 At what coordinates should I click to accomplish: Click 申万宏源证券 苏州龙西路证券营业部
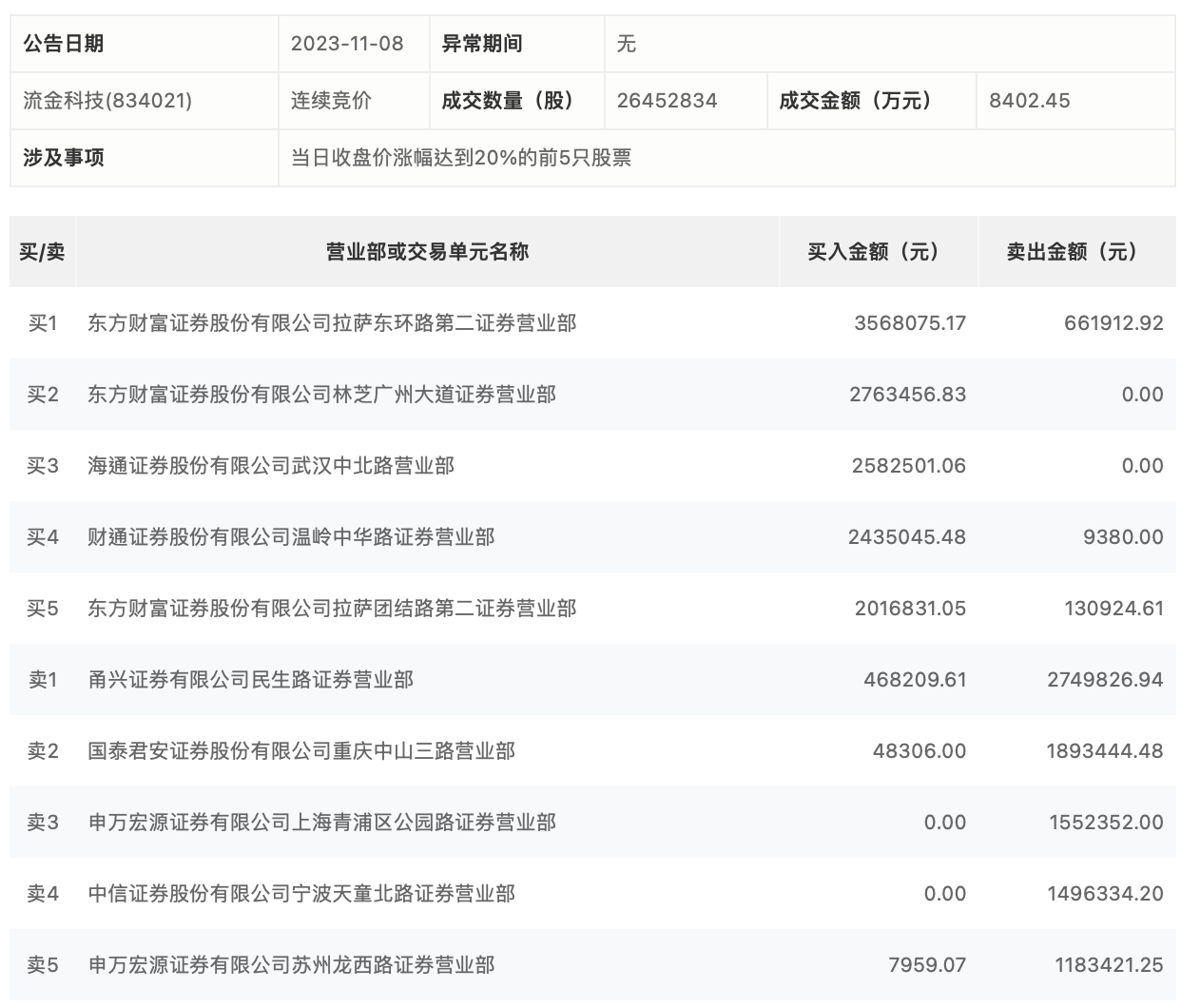point(291,965)
